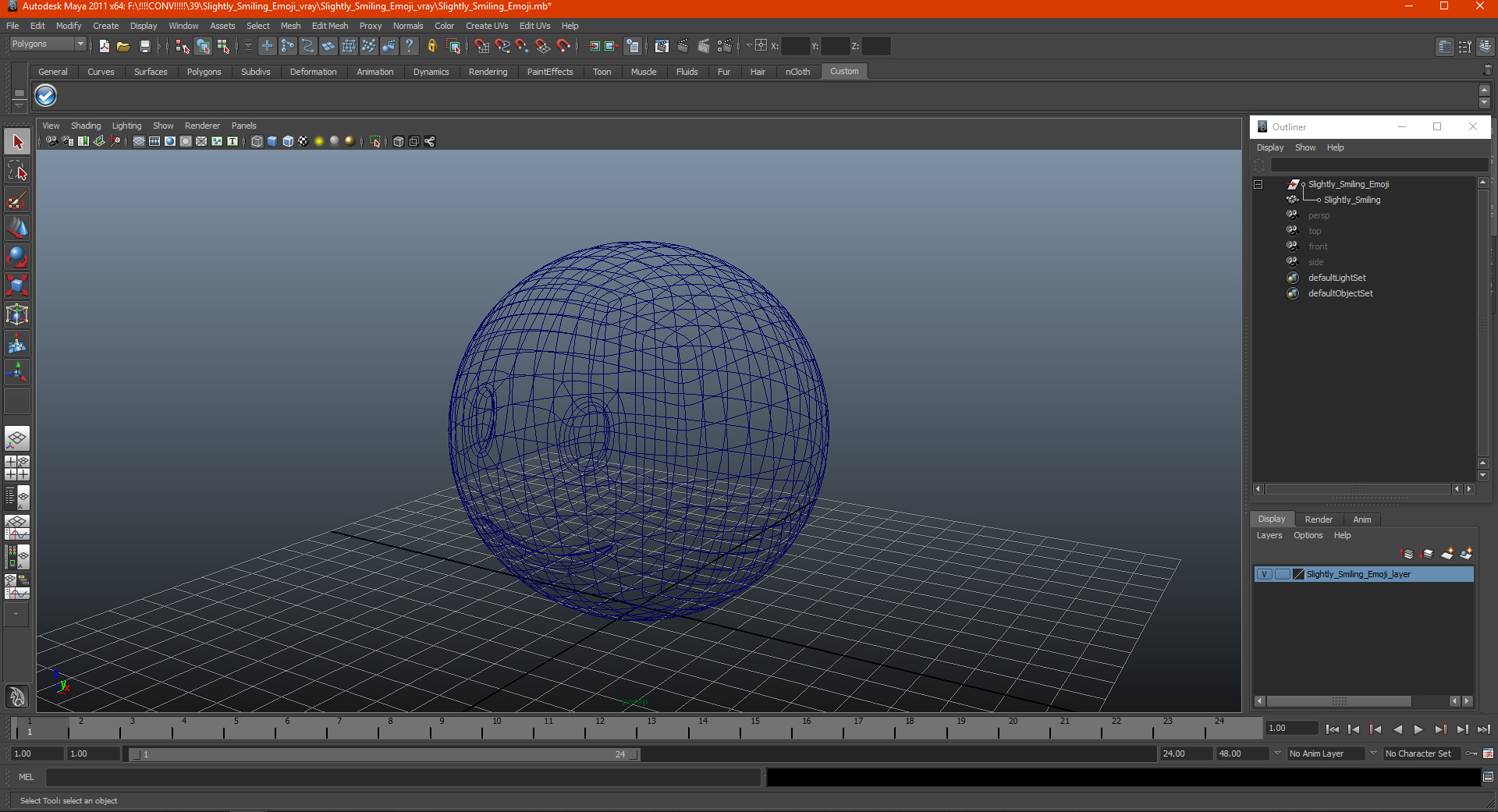Select by component type mode
1498x812 pixels.
pos(223,46)
